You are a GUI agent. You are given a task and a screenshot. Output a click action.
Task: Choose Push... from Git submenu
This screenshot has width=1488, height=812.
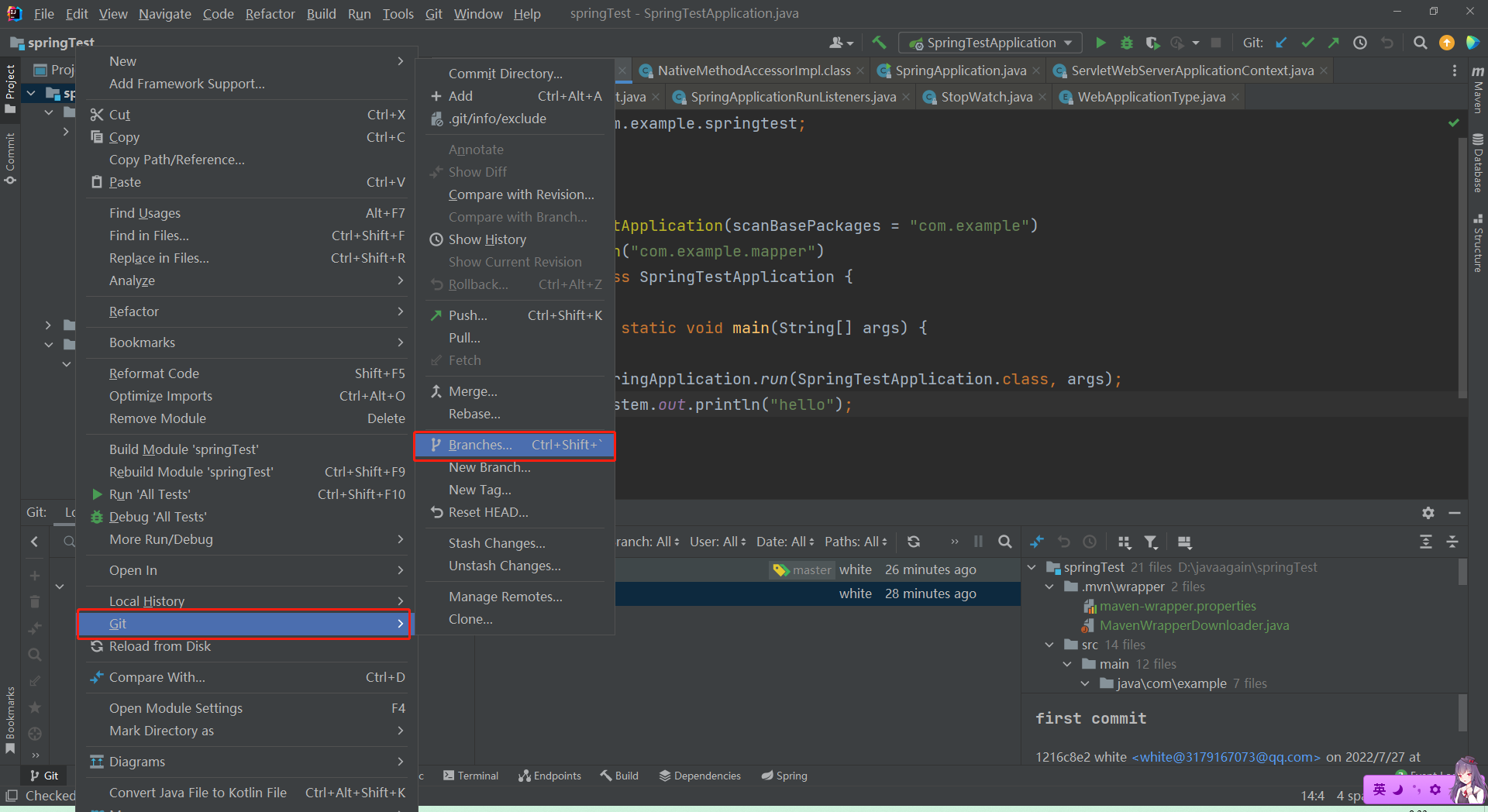[515, 315]
